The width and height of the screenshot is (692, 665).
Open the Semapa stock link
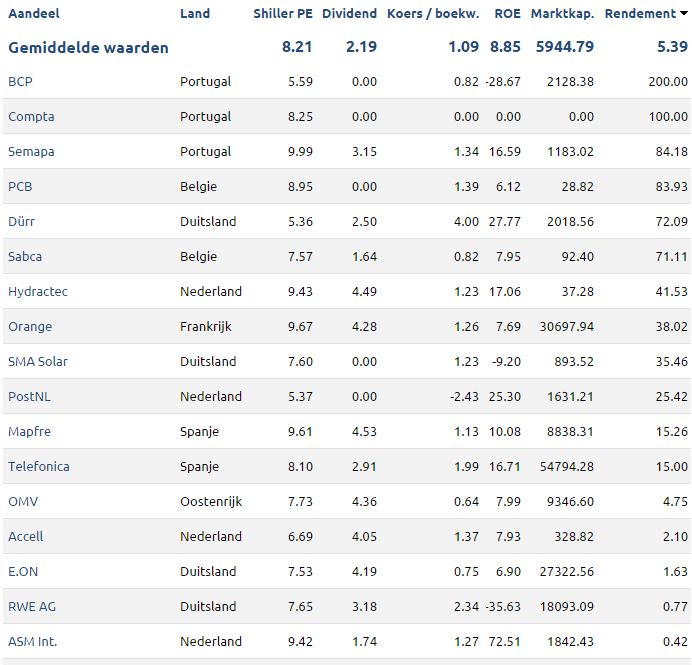(31, 152)
